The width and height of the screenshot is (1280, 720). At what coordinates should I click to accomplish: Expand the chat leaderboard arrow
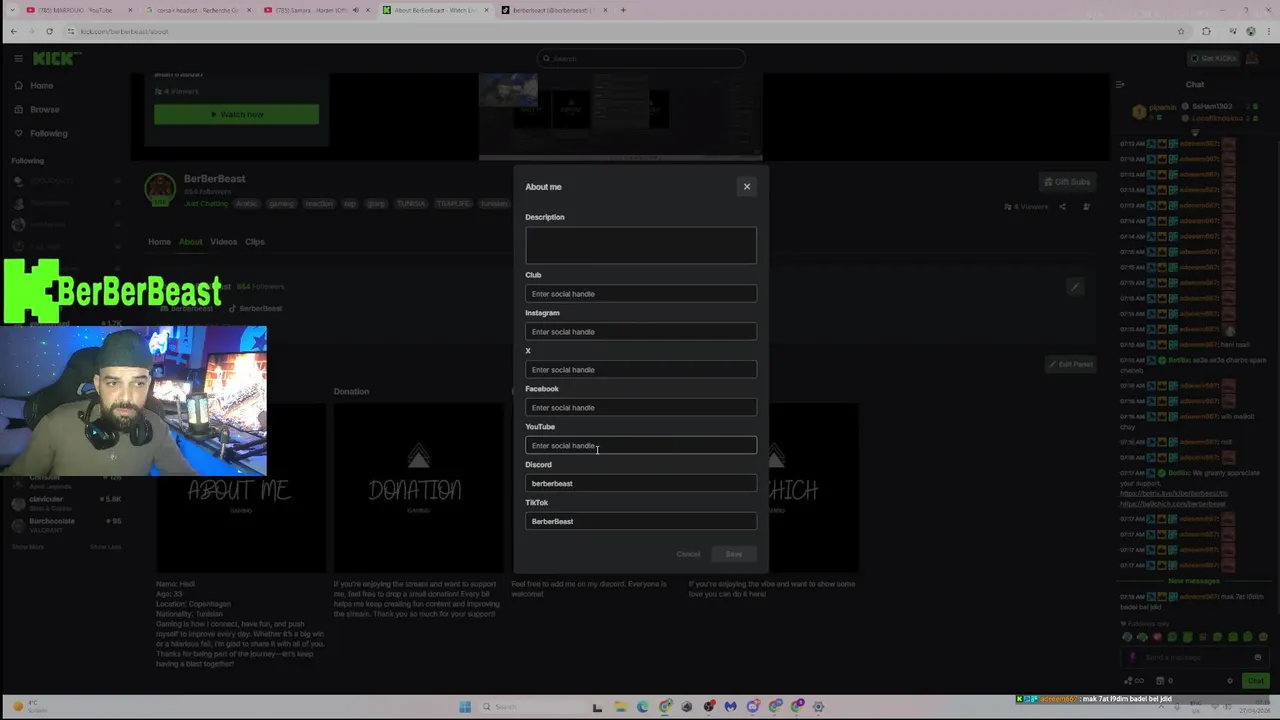coord(1195,133)
